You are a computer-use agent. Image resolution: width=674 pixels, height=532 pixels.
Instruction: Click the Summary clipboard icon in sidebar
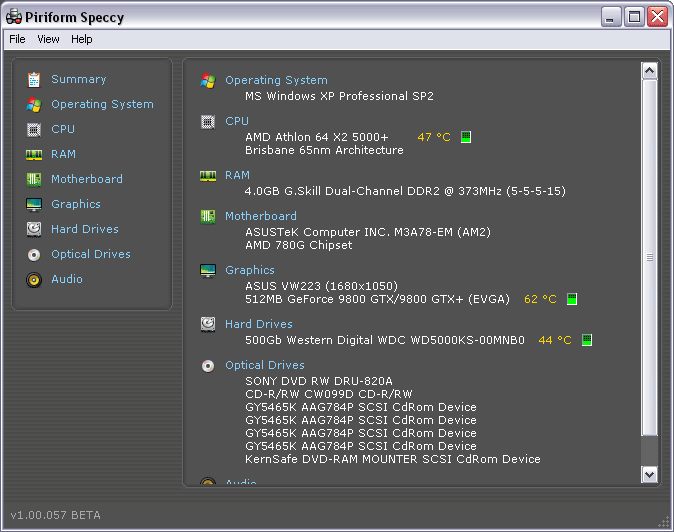pos(34,79)
